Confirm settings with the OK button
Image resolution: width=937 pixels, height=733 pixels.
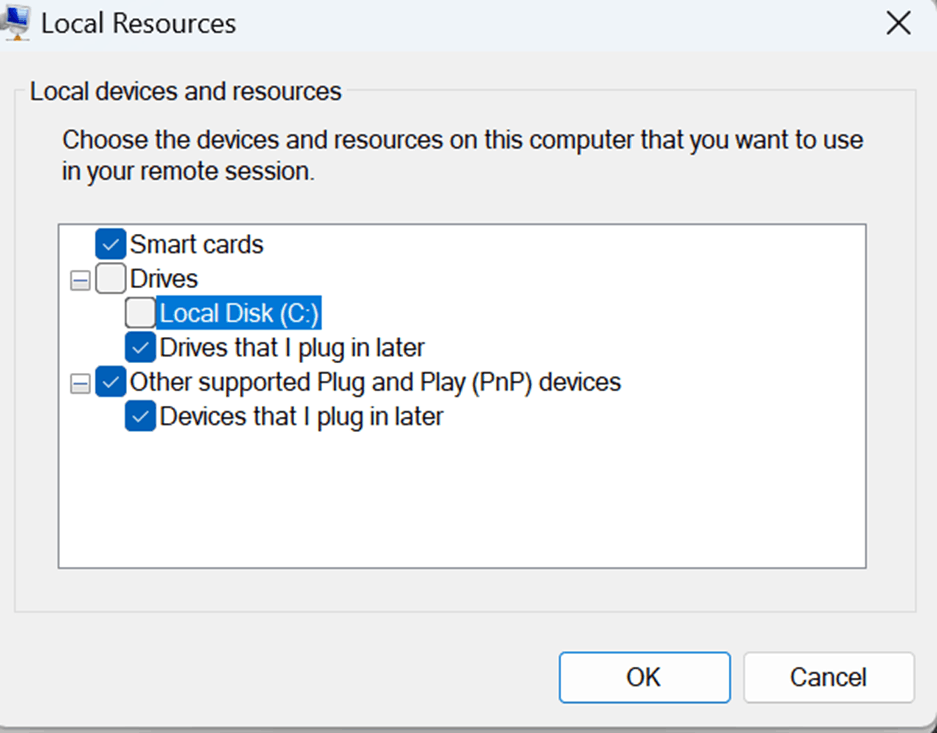pyautogui.click(x=645, y=677)
